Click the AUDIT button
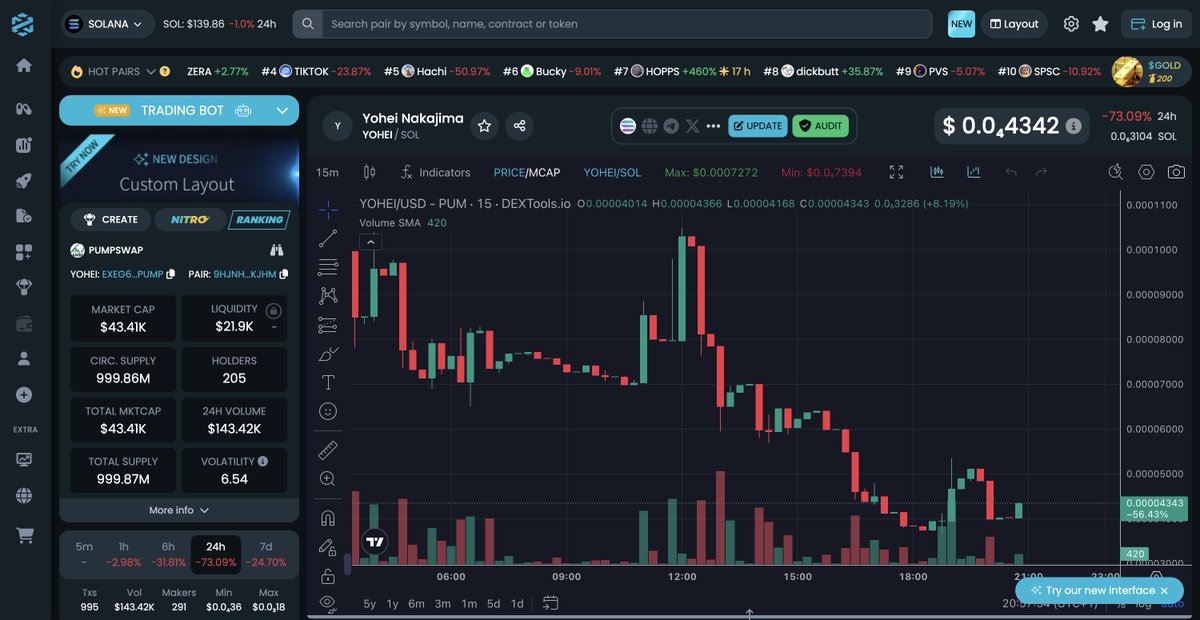1200x620 pixels. (x=820, y=126)
